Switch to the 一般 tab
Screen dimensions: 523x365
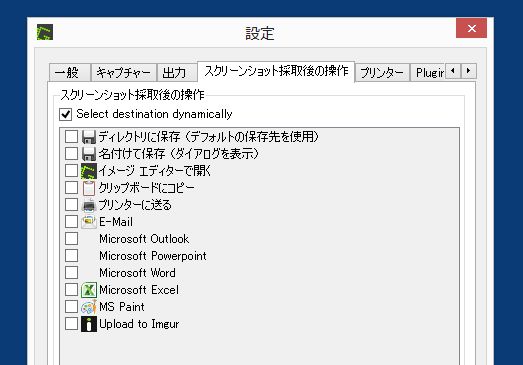(70, 72)
